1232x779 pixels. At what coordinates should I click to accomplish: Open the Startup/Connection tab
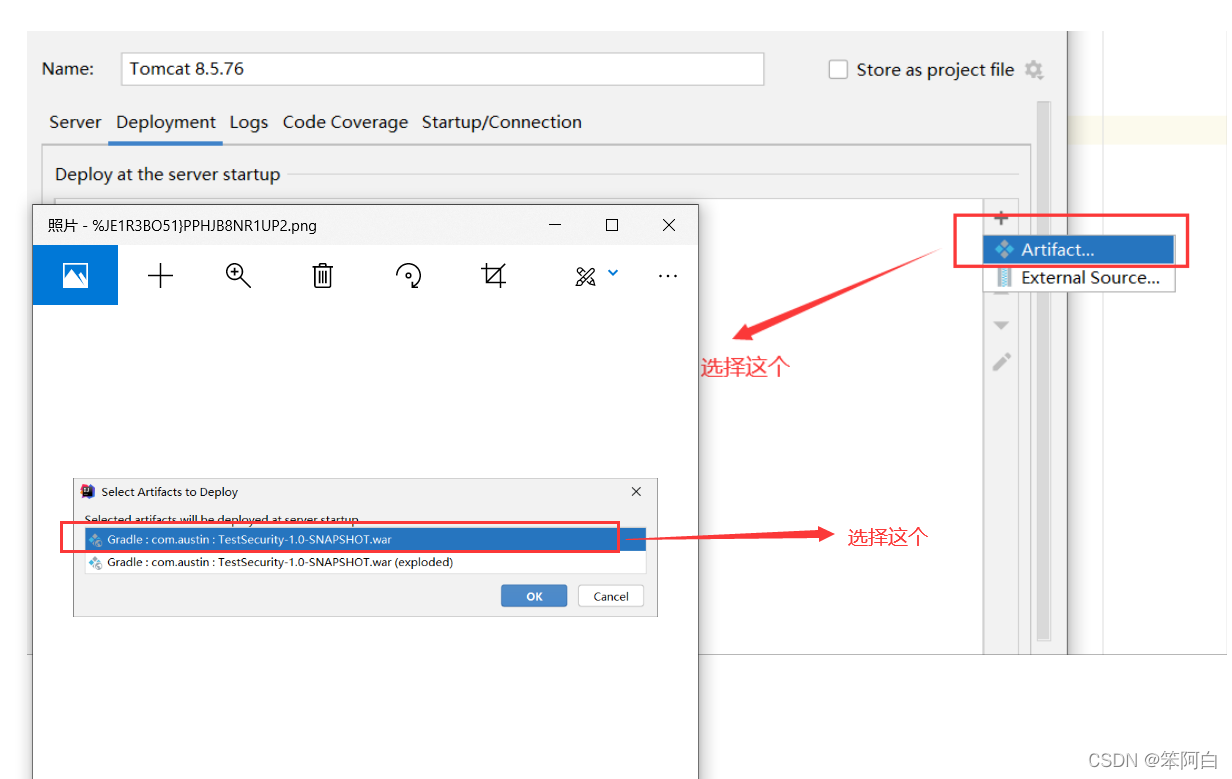click(x=501, y=122)
